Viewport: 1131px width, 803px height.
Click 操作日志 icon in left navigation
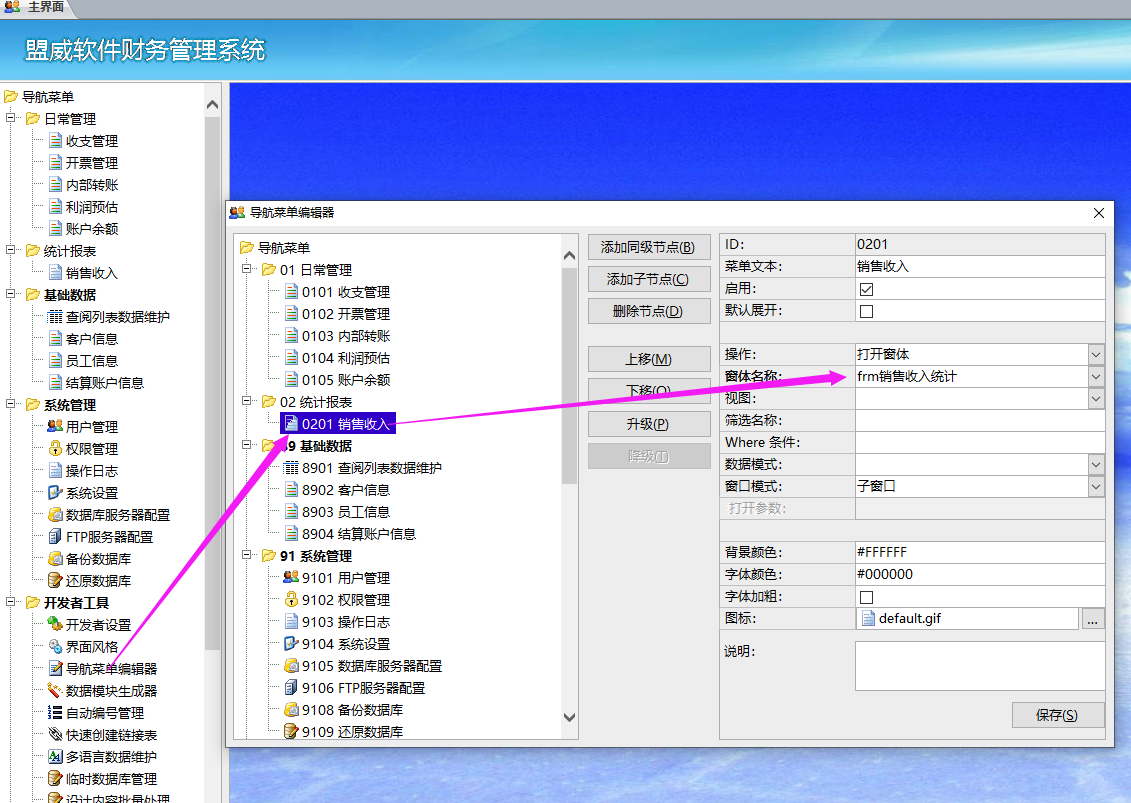click(56, 470)
